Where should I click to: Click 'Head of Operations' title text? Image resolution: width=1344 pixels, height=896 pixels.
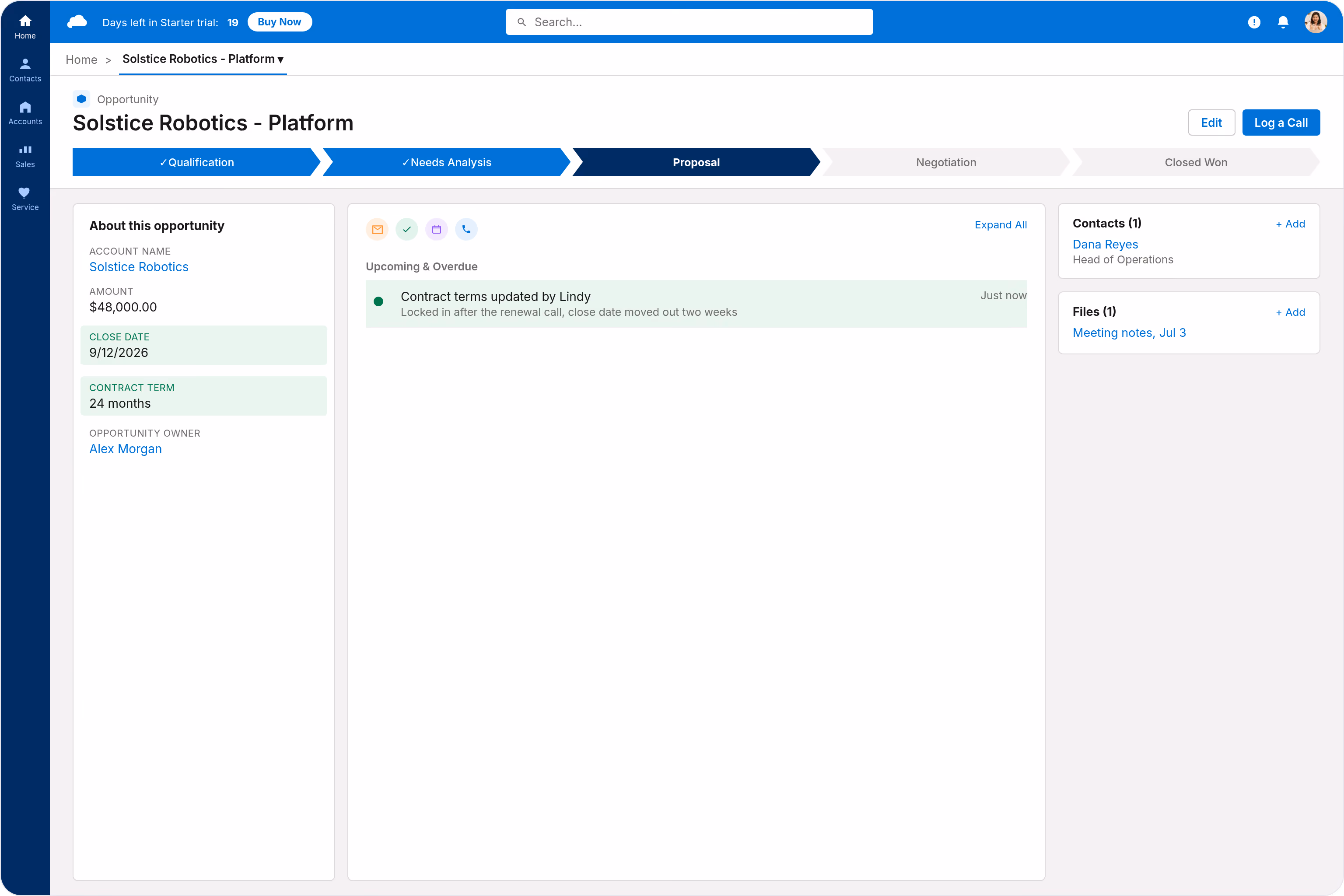tap(1123, 259)
